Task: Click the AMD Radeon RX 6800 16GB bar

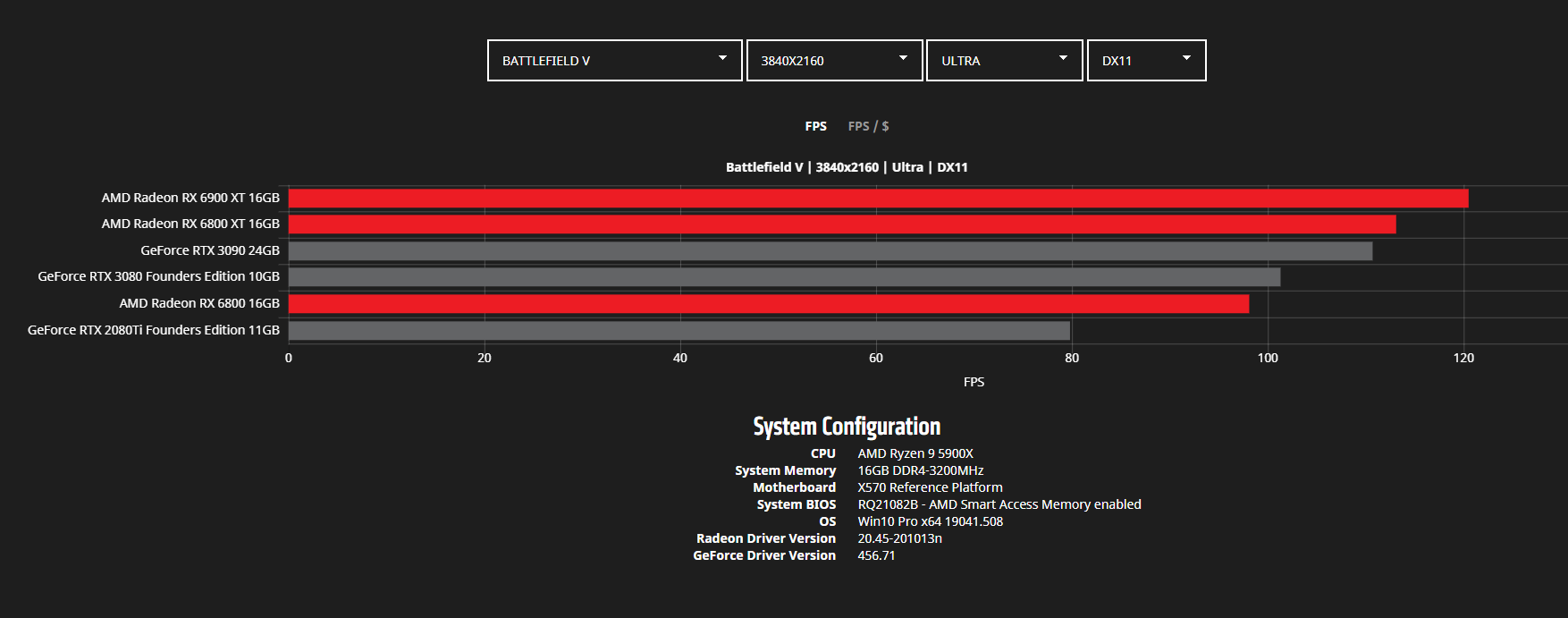Action: pyautogui.click(x=769, y=304)
